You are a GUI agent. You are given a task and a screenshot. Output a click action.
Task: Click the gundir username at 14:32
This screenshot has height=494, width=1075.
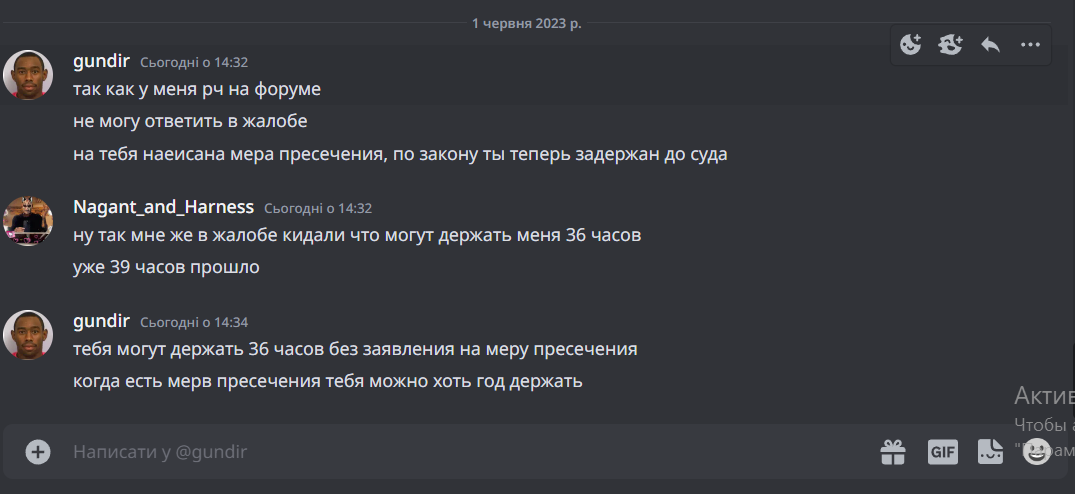click(101, 61)
